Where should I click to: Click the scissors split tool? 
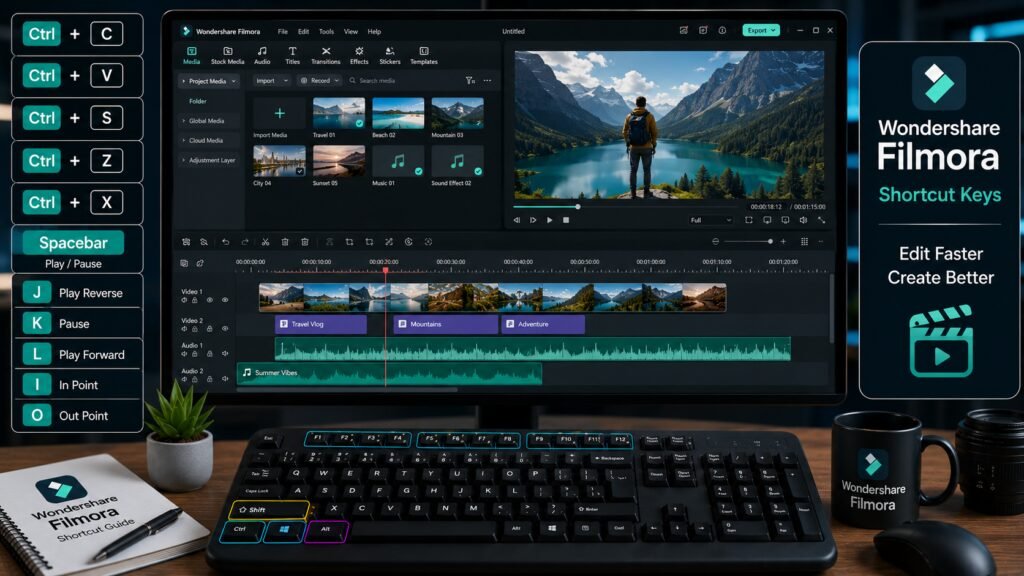265,242
